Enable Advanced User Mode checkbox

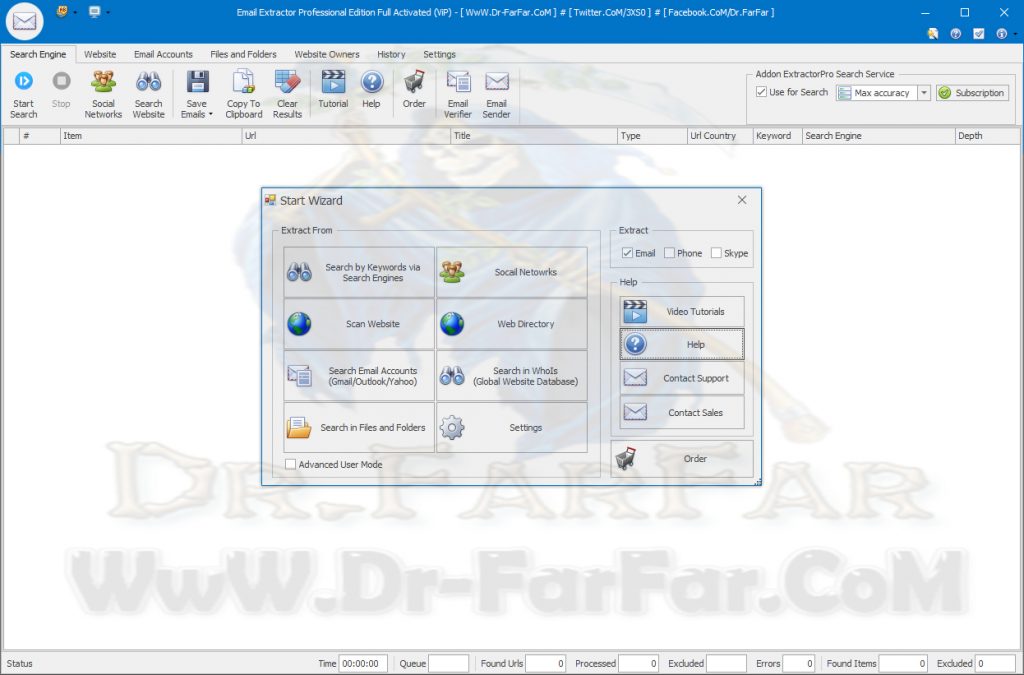(x=291, y=464)
